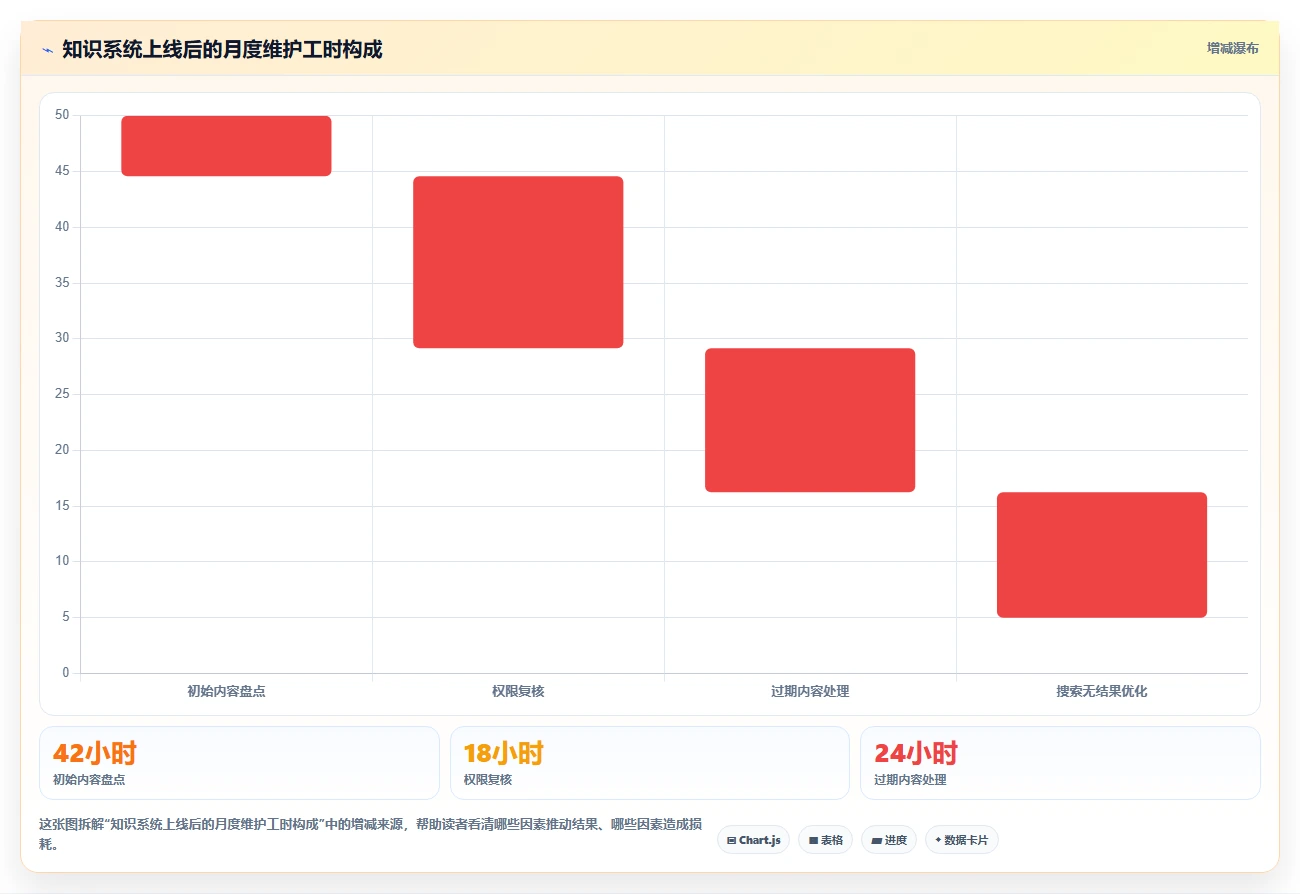Click the description paragraph starting 这张图拆解
This screenshot has width=1300, height=894.
click(x=370, y=834)
